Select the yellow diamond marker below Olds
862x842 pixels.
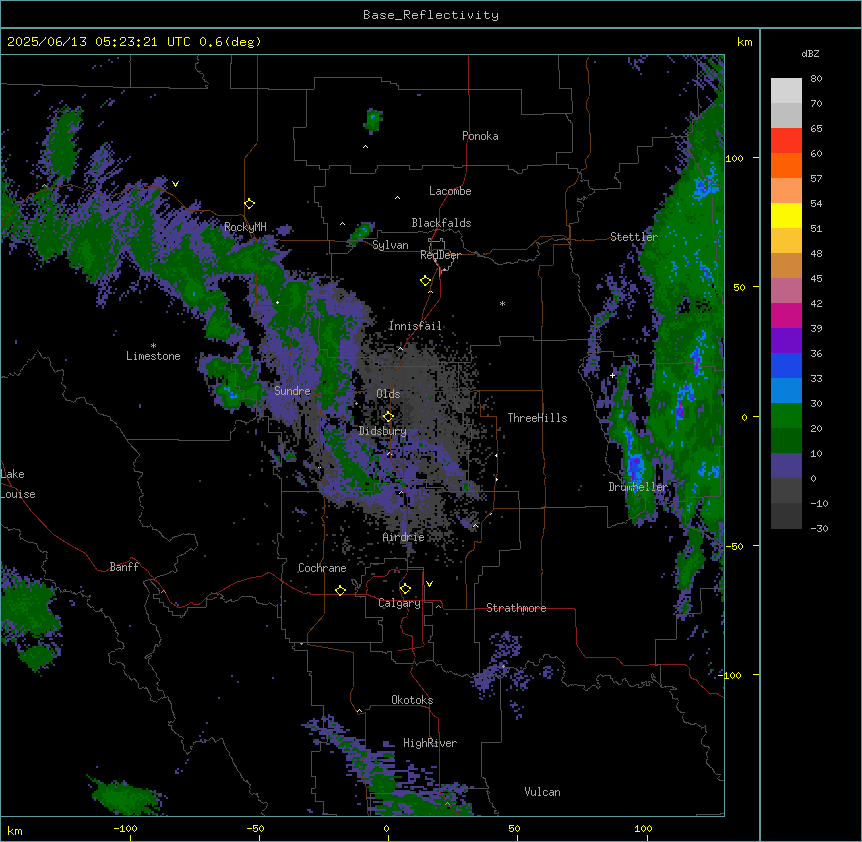388,416
